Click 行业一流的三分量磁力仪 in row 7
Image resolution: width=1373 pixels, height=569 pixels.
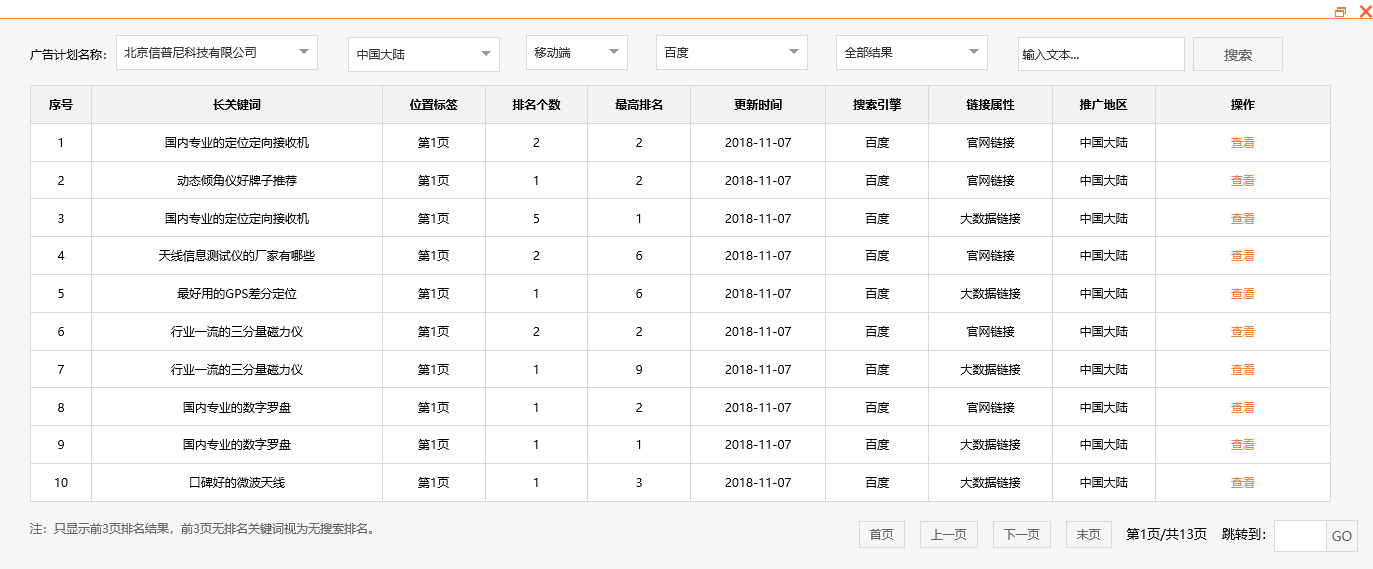[237, 370]
